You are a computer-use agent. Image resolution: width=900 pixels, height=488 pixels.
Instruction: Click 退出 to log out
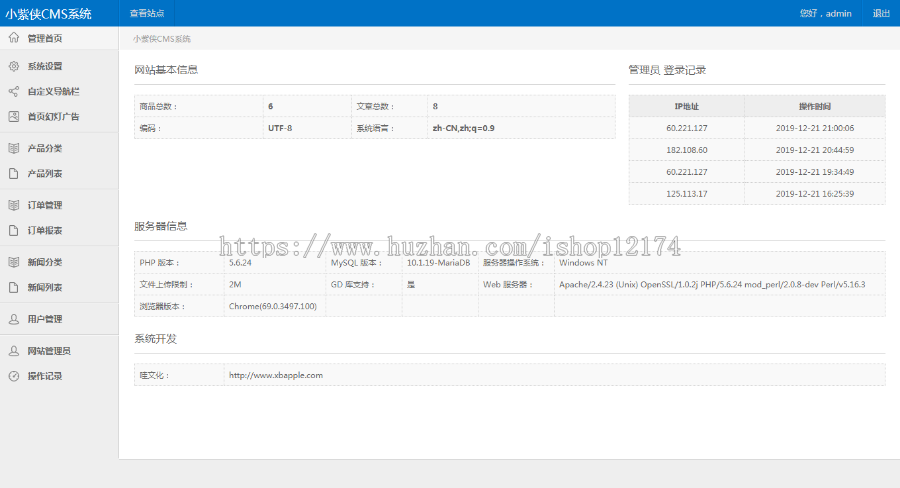881,13
